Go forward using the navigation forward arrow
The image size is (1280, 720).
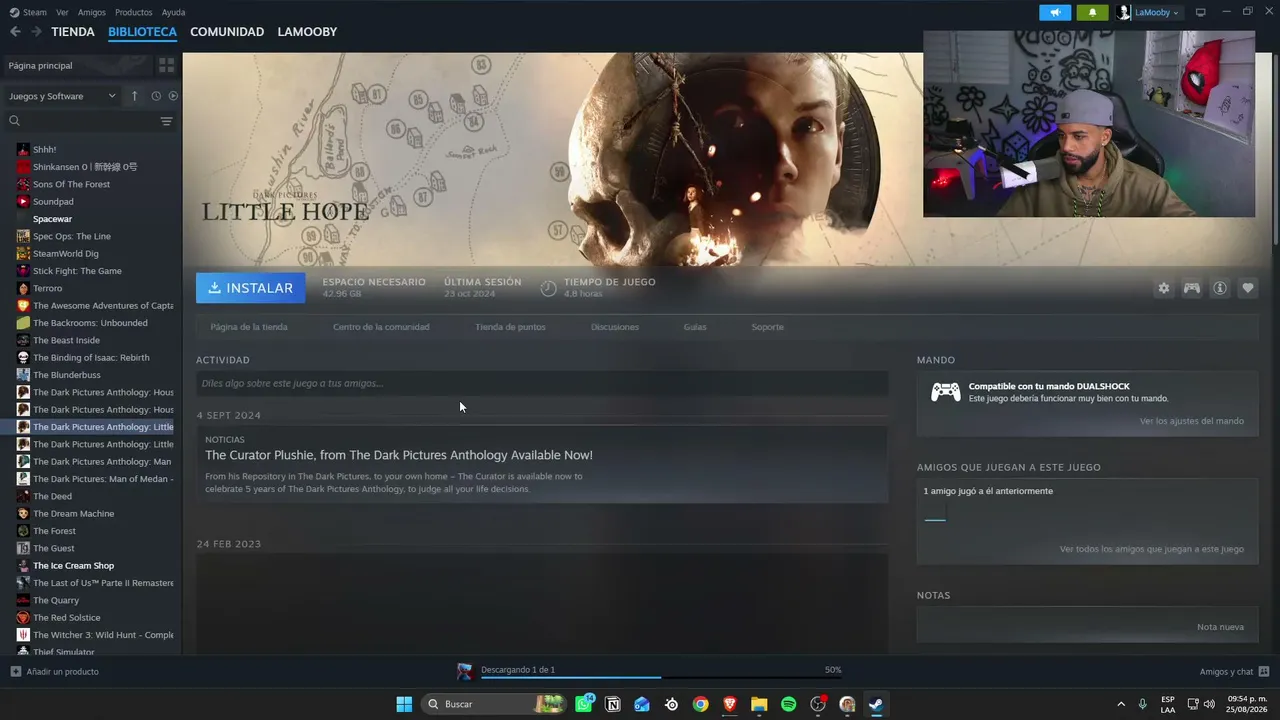pos(36,32)
